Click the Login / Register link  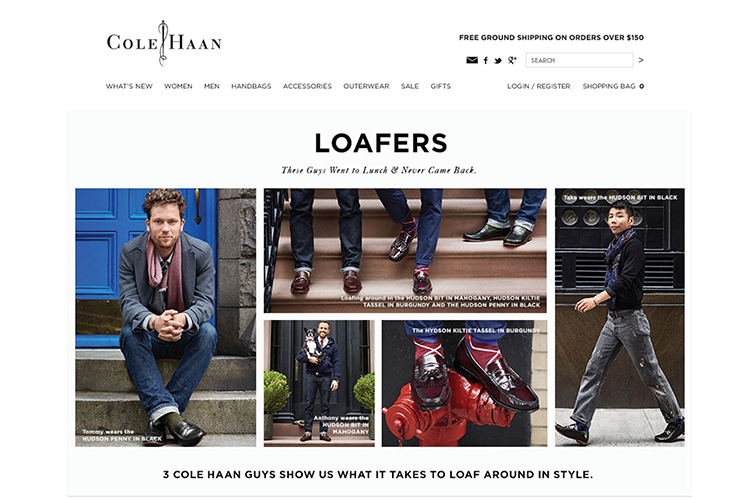tap(539, 86)
